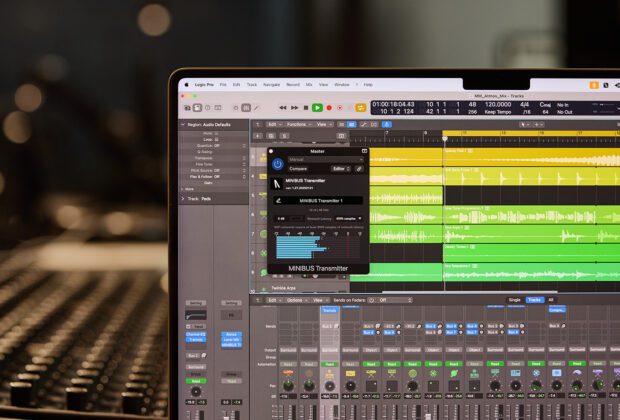Click the Stop button in transport
Screen dimensions: 620x420
(x=306, y=107)
